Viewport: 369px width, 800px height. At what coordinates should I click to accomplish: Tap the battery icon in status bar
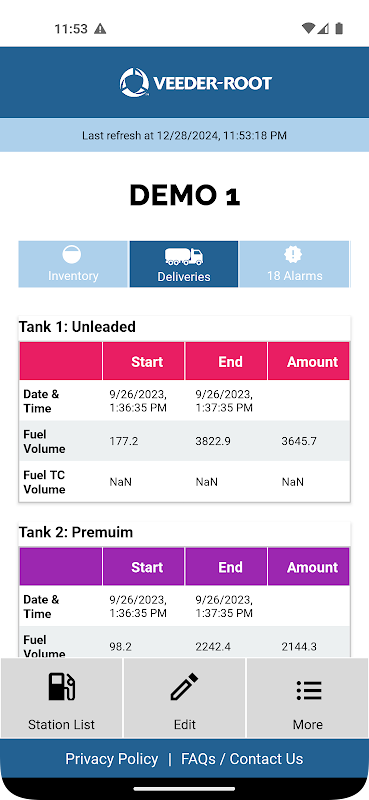point(339,28)
